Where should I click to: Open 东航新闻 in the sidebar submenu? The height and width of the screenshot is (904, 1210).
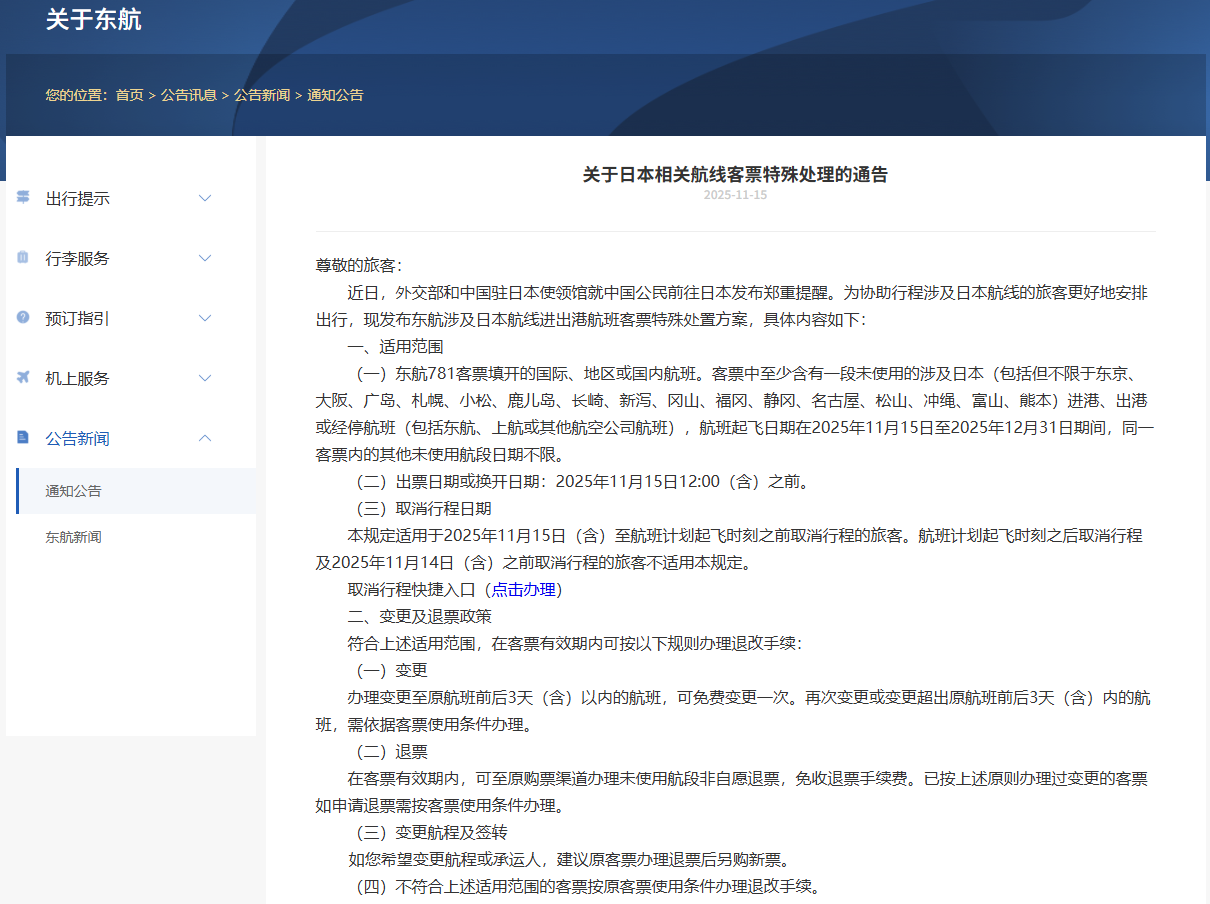pyautogui.click(x=74, y=537)
